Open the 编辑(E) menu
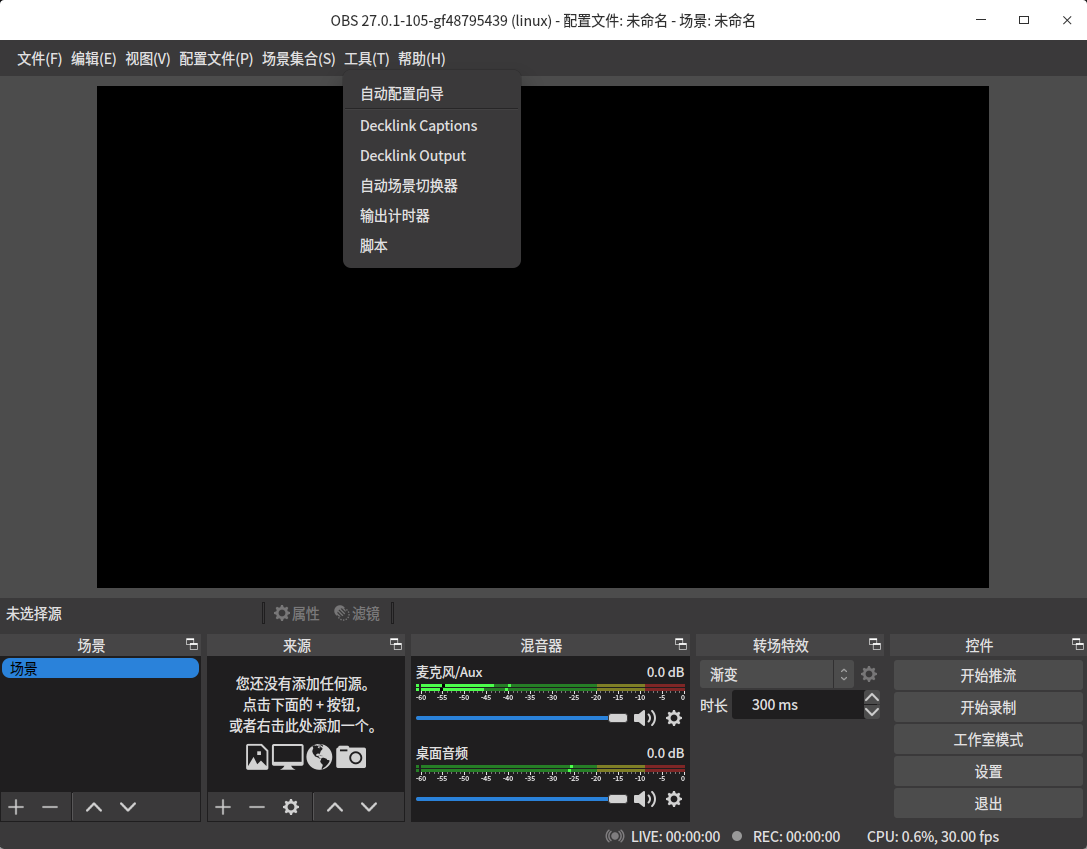Image resolution: width=1087 pixels, height=849 pixels. click(x=94, y=59)
